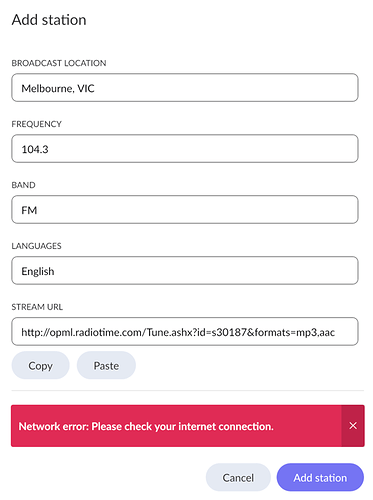Click the FREQUENCY label
The width and height of the screenshot is (373, 500).
(x=36, y=124)
